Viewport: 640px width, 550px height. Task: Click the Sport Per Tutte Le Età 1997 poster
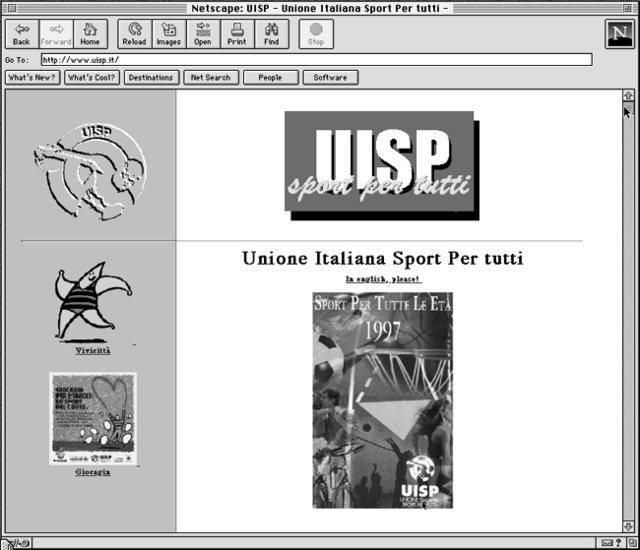tap(383, 400)
